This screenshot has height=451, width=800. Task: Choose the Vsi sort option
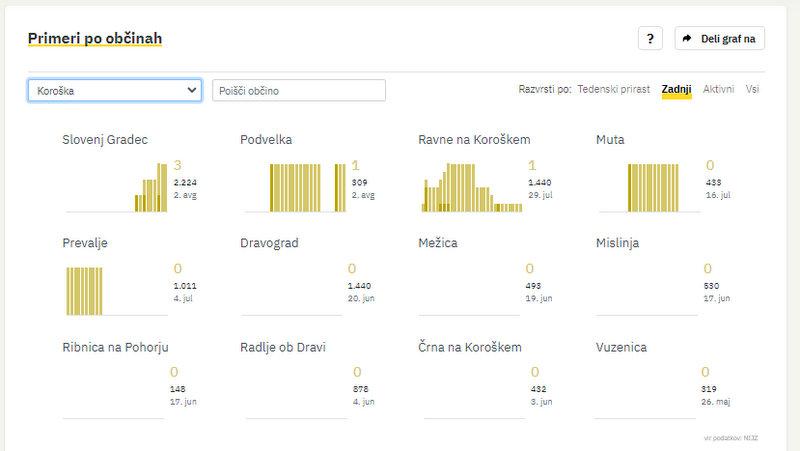[x=752, y=90]
